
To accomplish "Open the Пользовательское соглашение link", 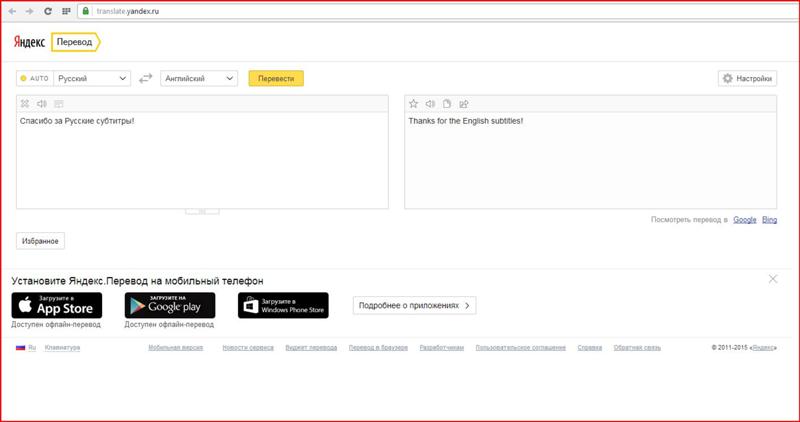I will [x=520, y=347].
